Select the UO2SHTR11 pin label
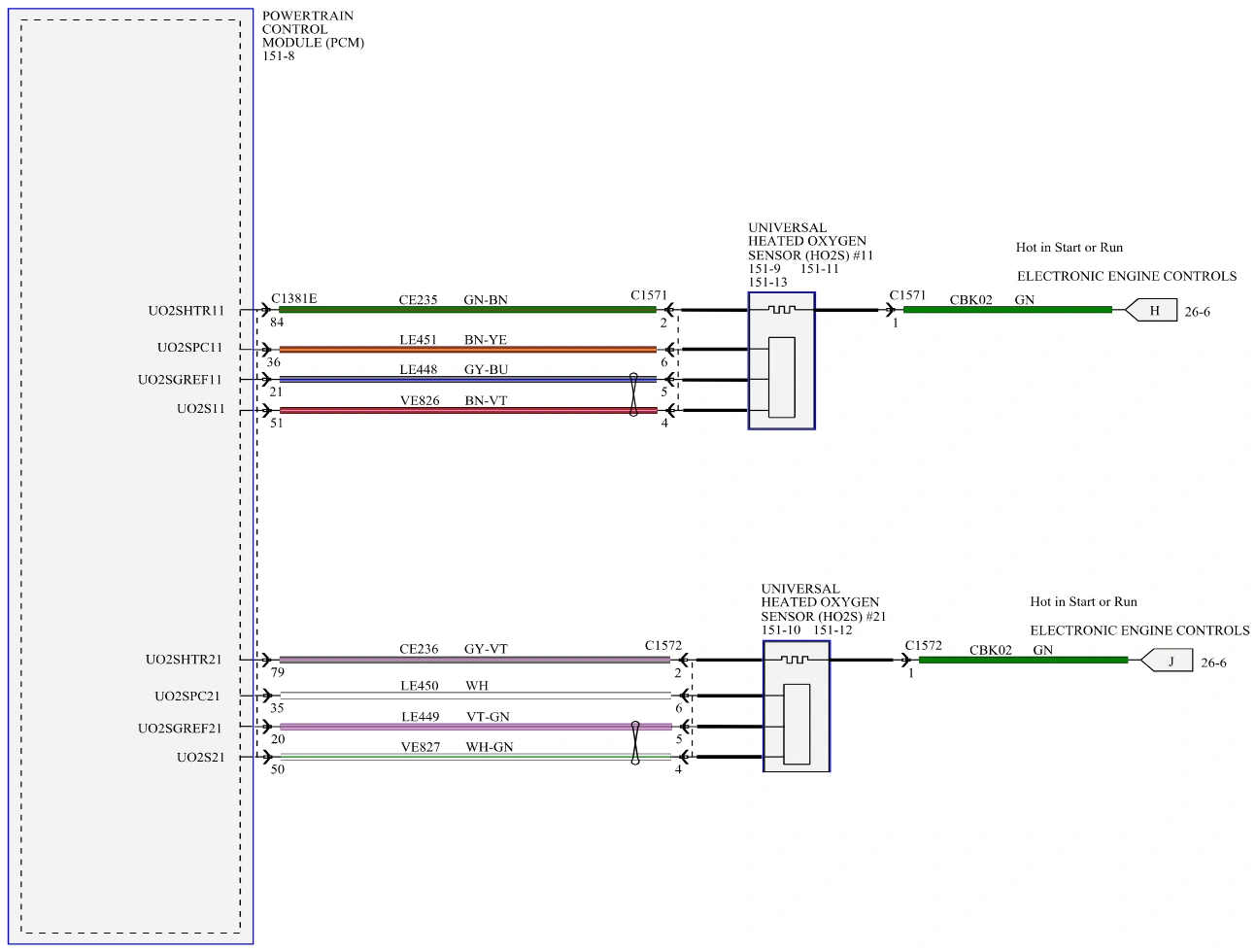Image resolution: width=1256 pixels, height=952 pixels. (186, 311)
